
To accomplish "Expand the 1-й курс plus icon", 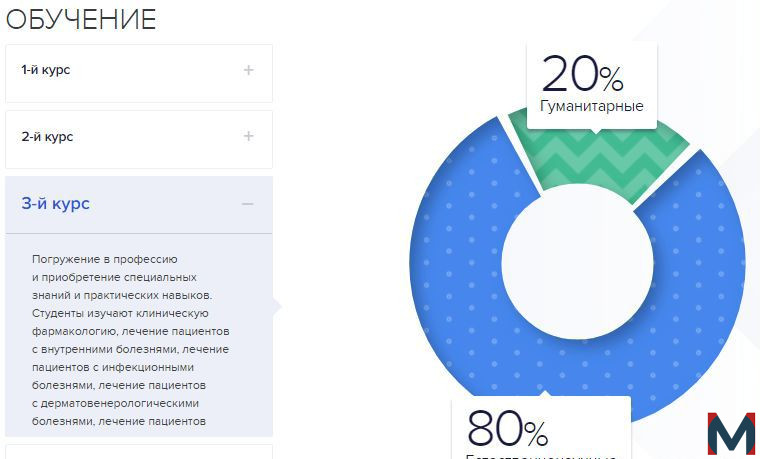I will (x=248, y=70).
